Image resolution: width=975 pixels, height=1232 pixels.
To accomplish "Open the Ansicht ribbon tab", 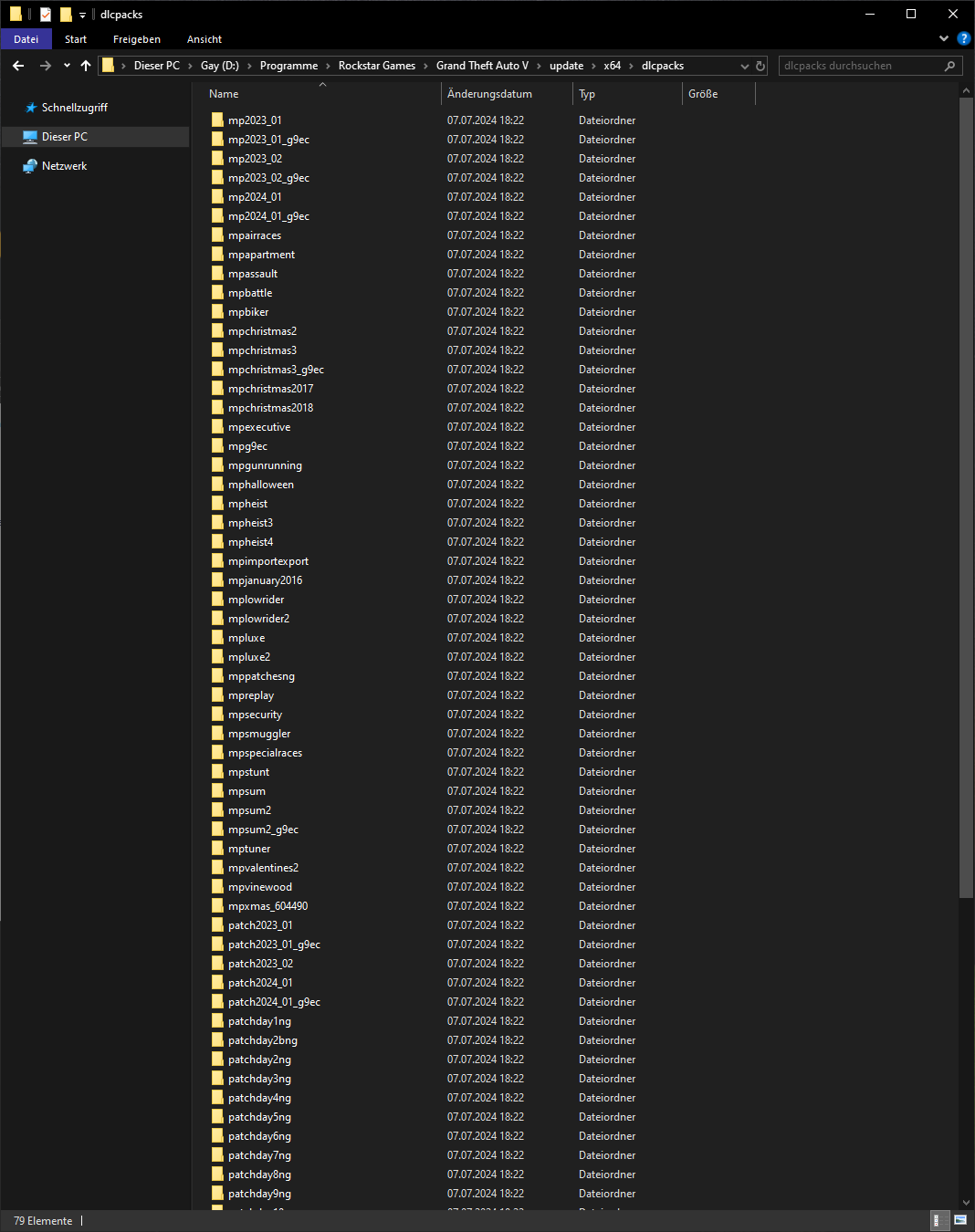I will 204,39.
